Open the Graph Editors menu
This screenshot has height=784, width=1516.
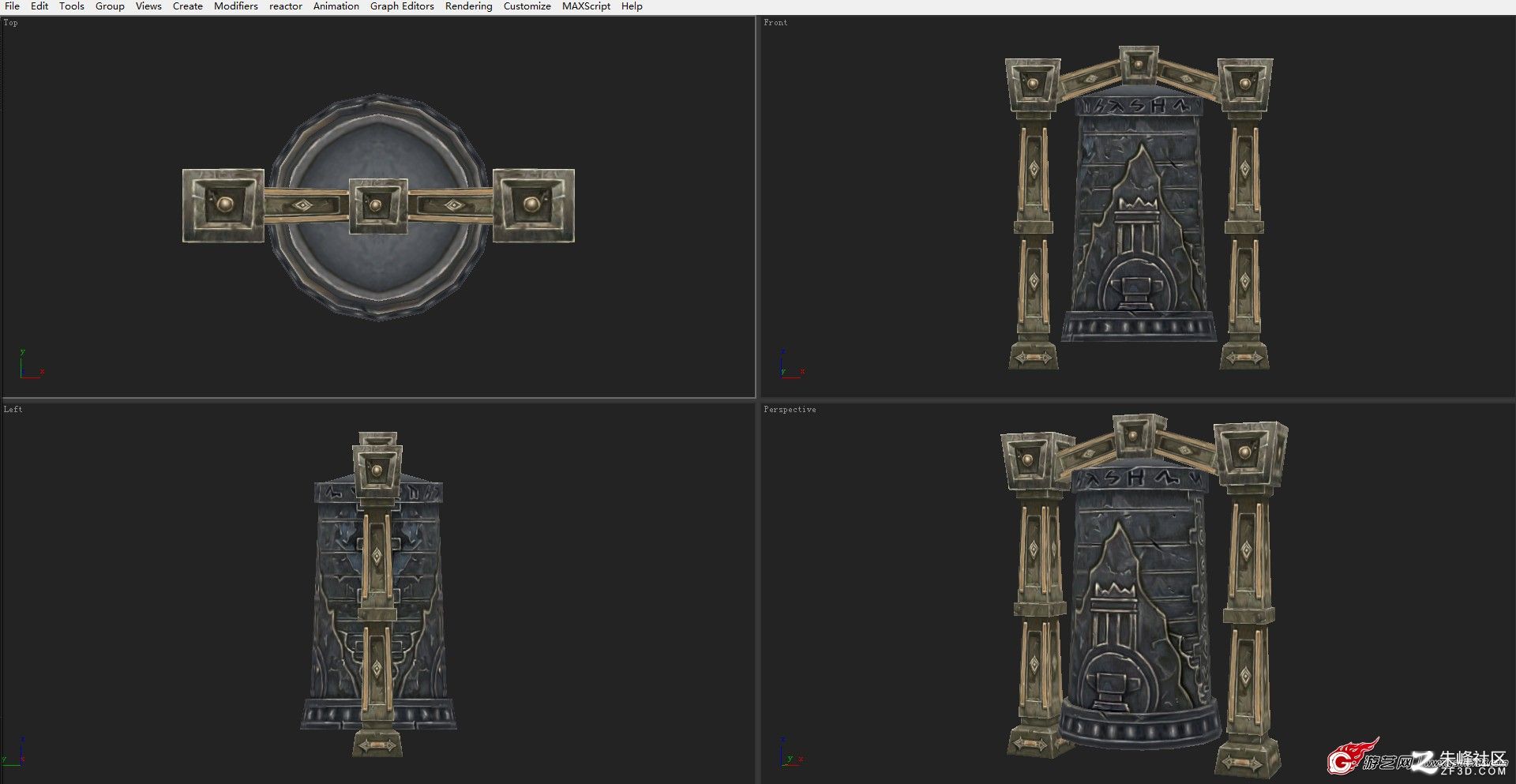click(402, 6)
